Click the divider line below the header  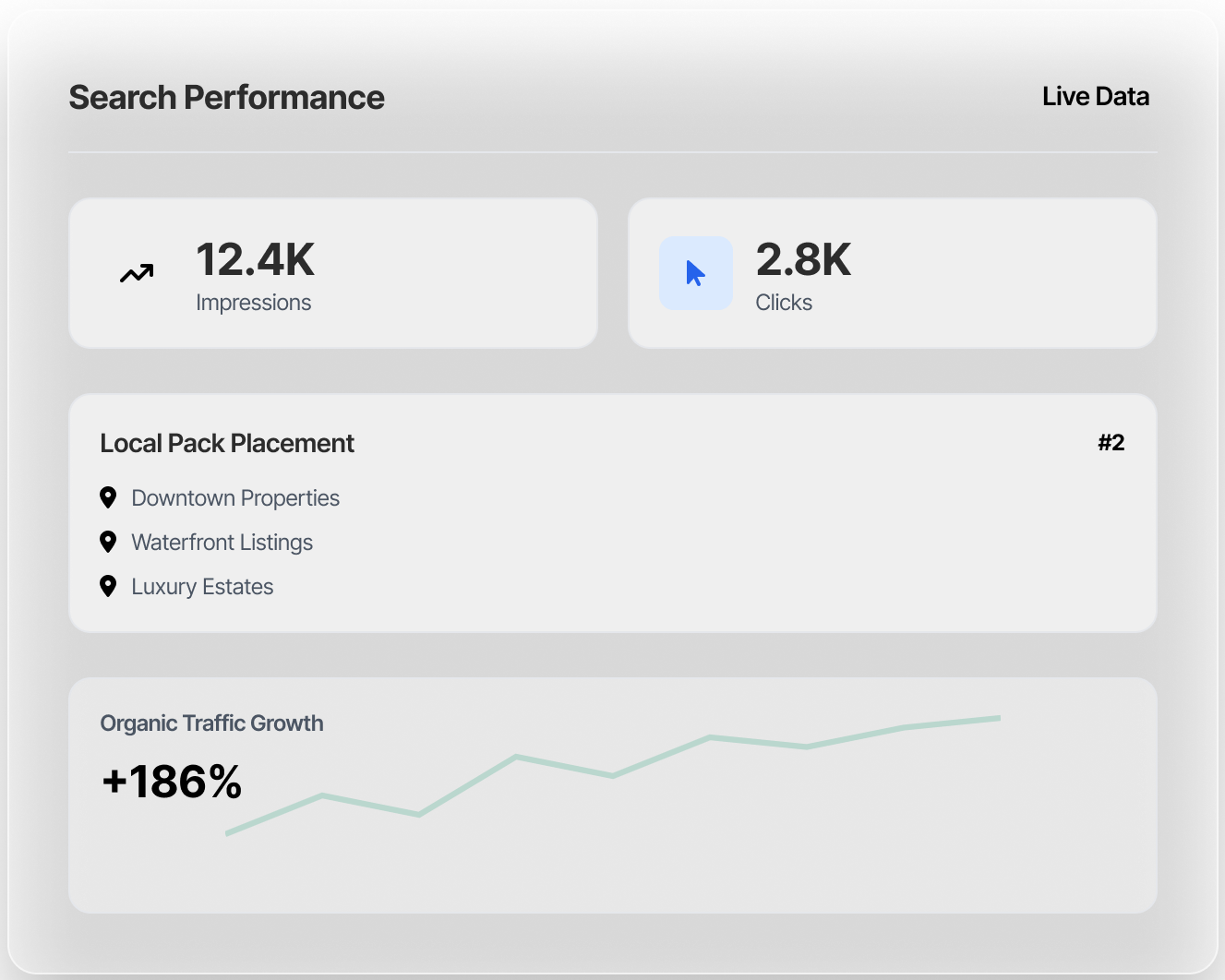coord(612,152)
